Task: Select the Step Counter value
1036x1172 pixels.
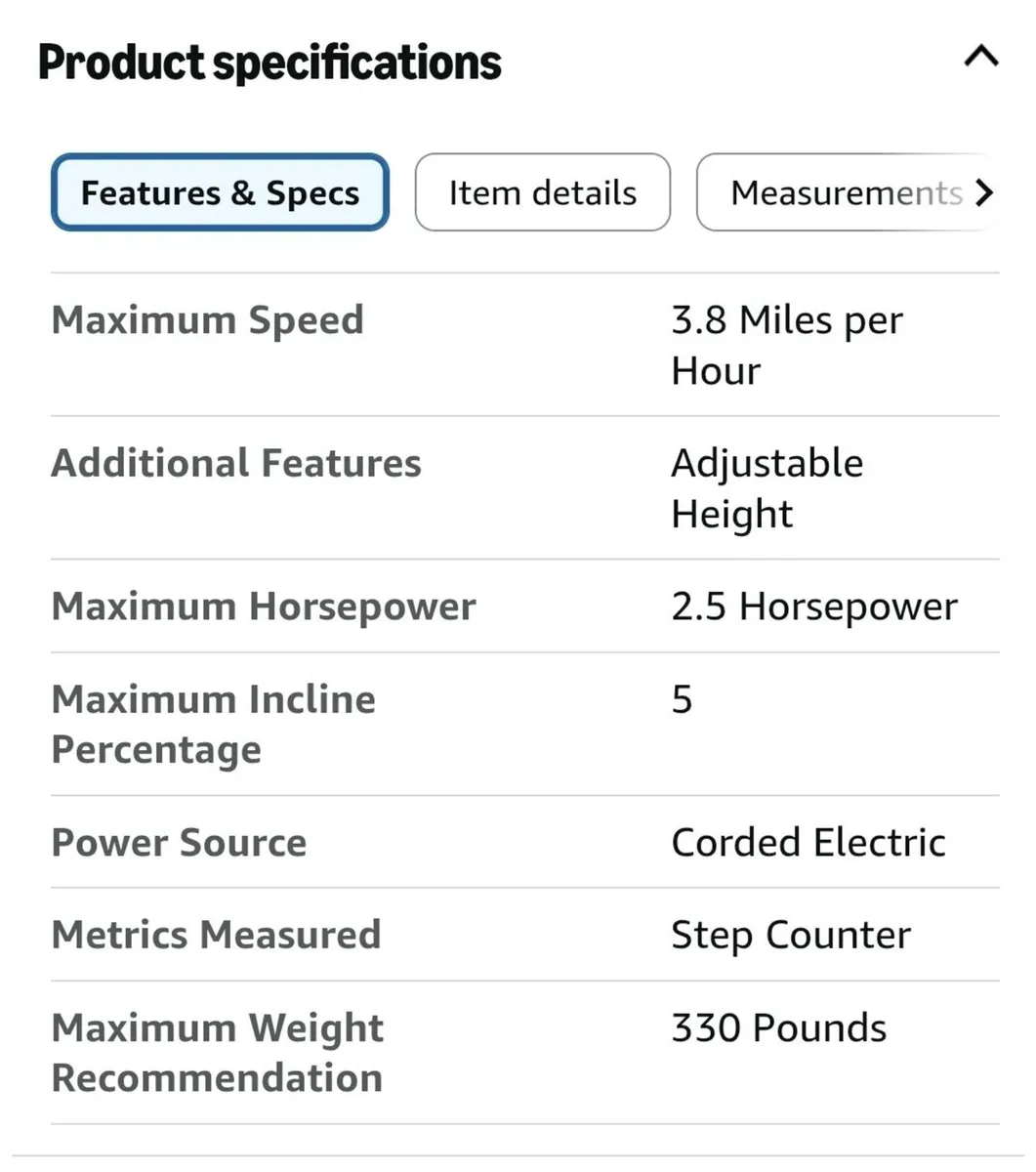Action: pos(790,935)
